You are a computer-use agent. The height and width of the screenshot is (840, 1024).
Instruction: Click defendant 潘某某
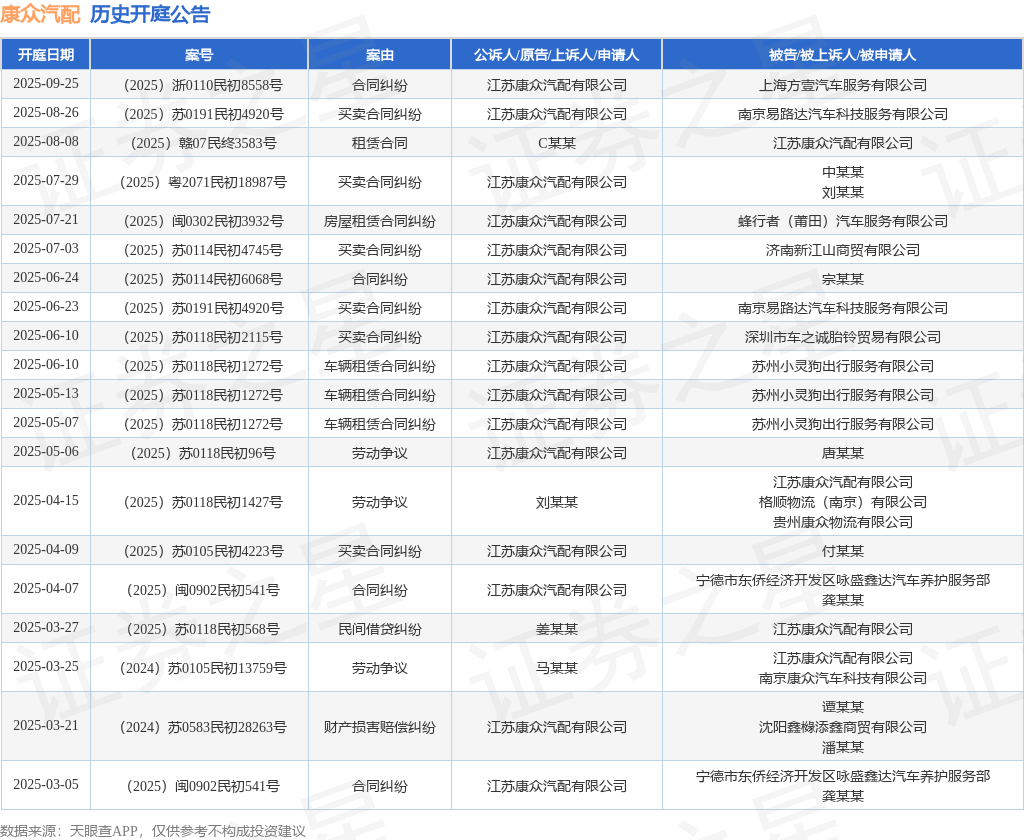tap(842, 747)
